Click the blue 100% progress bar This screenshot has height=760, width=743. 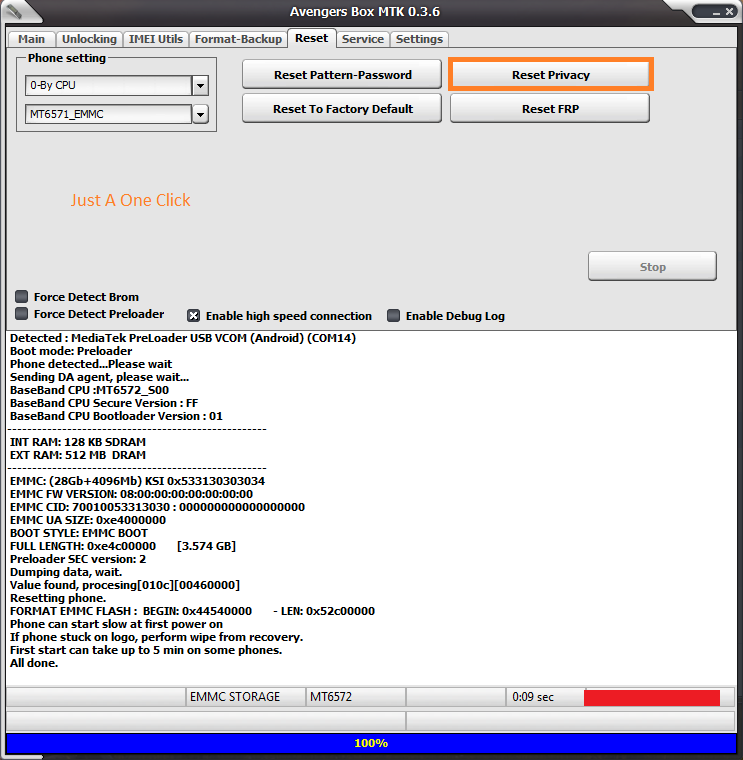point(371,743)
